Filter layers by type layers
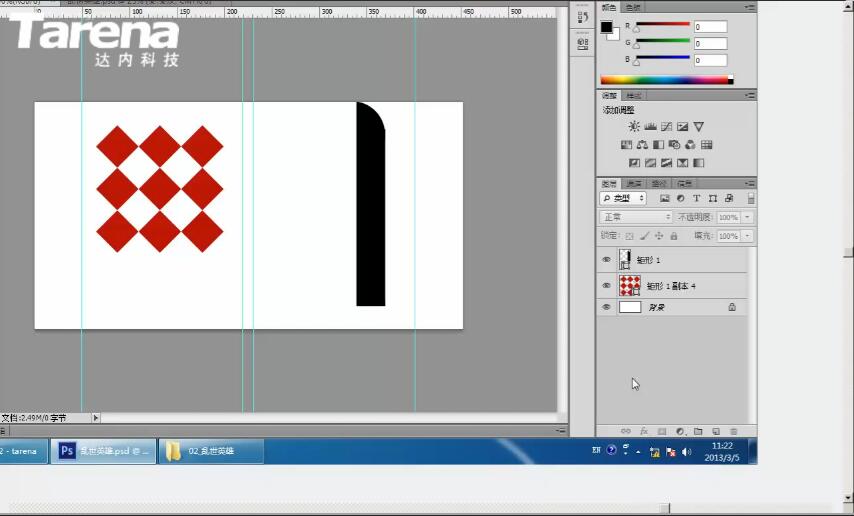 (x=697, y=198)
